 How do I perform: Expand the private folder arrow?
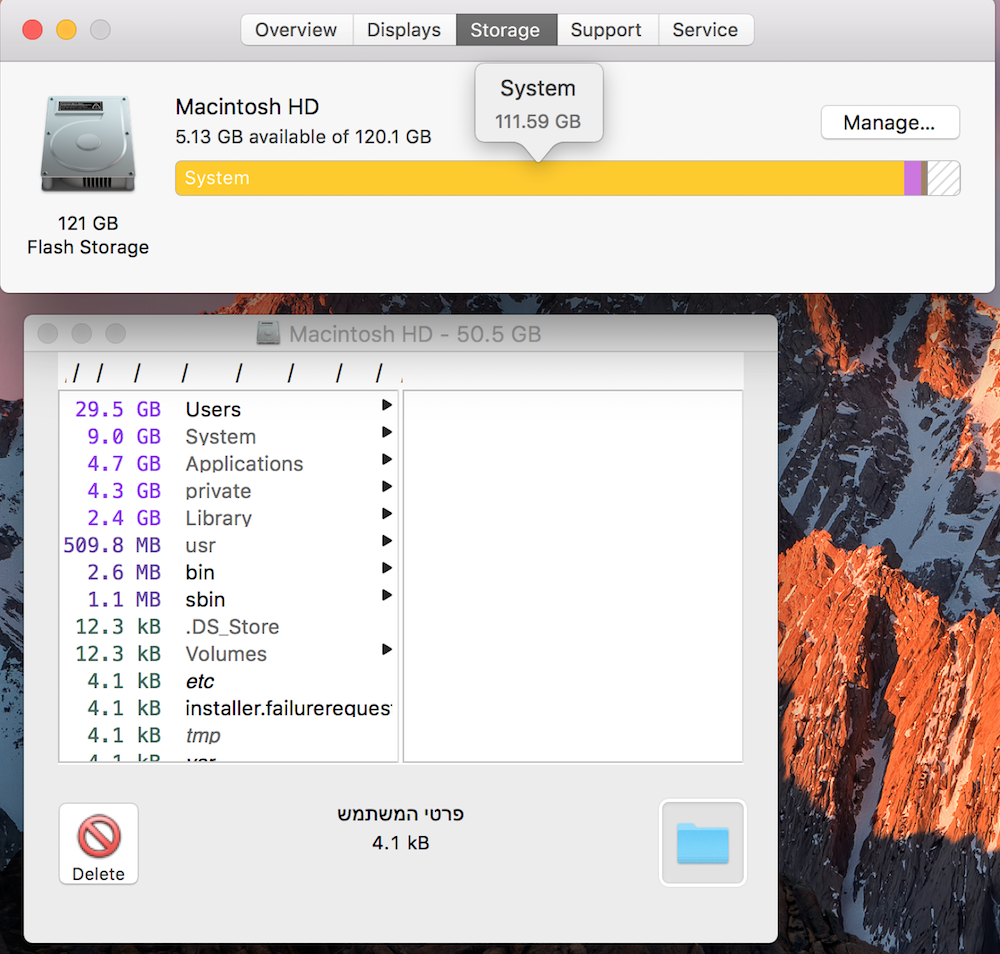[x=386, y=487]
